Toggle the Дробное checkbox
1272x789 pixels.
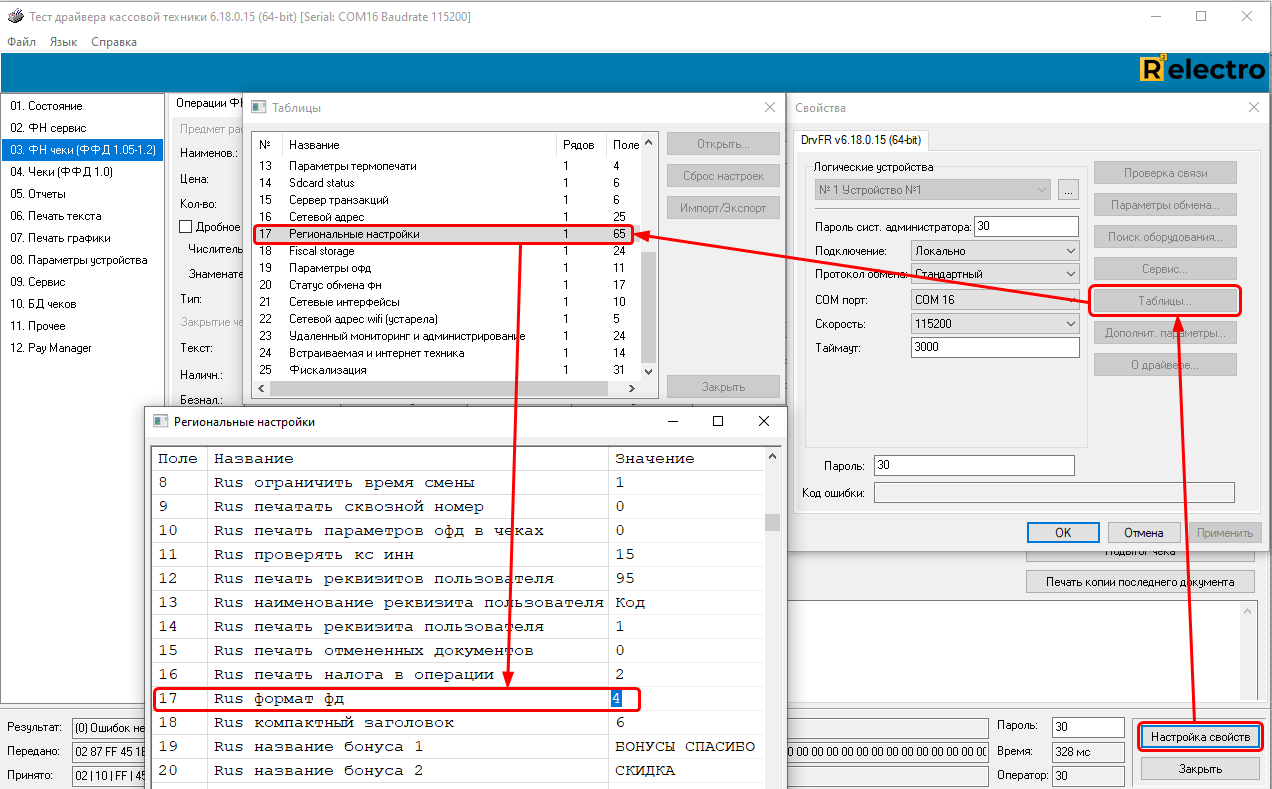click(x=185, y=227)
